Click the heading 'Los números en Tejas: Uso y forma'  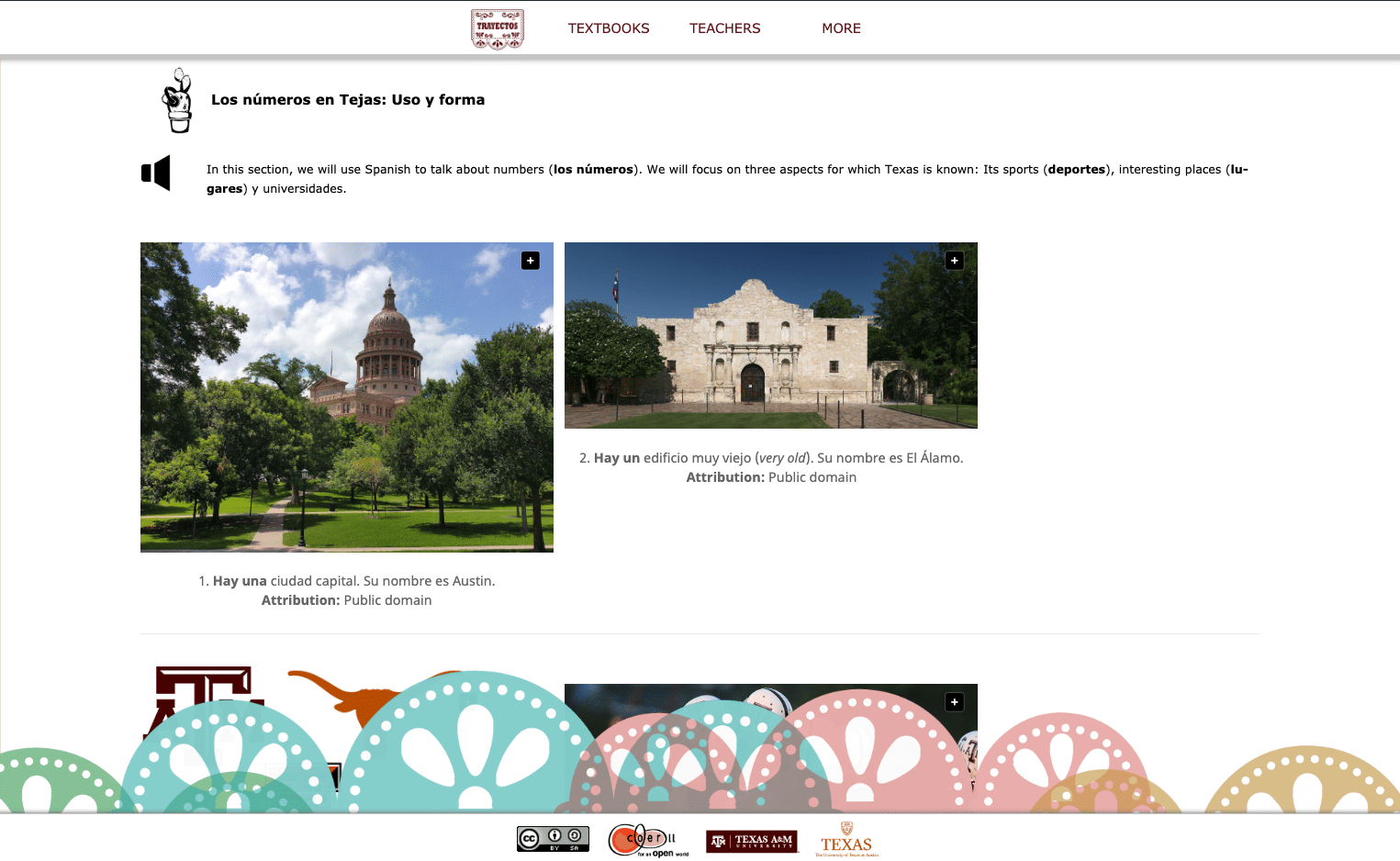coord(348,100)
